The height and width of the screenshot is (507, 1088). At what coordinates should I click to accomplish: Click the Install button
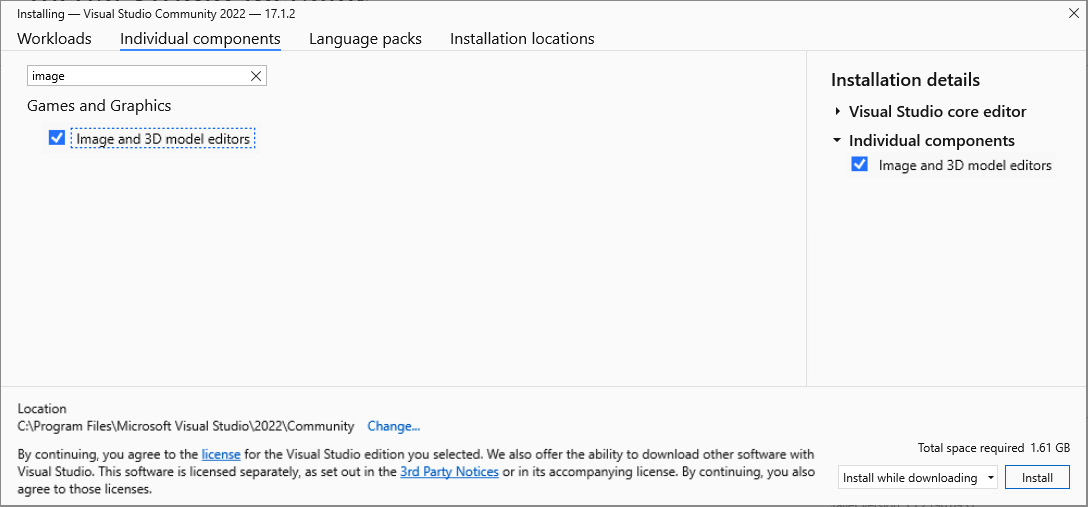point(1037,478)
